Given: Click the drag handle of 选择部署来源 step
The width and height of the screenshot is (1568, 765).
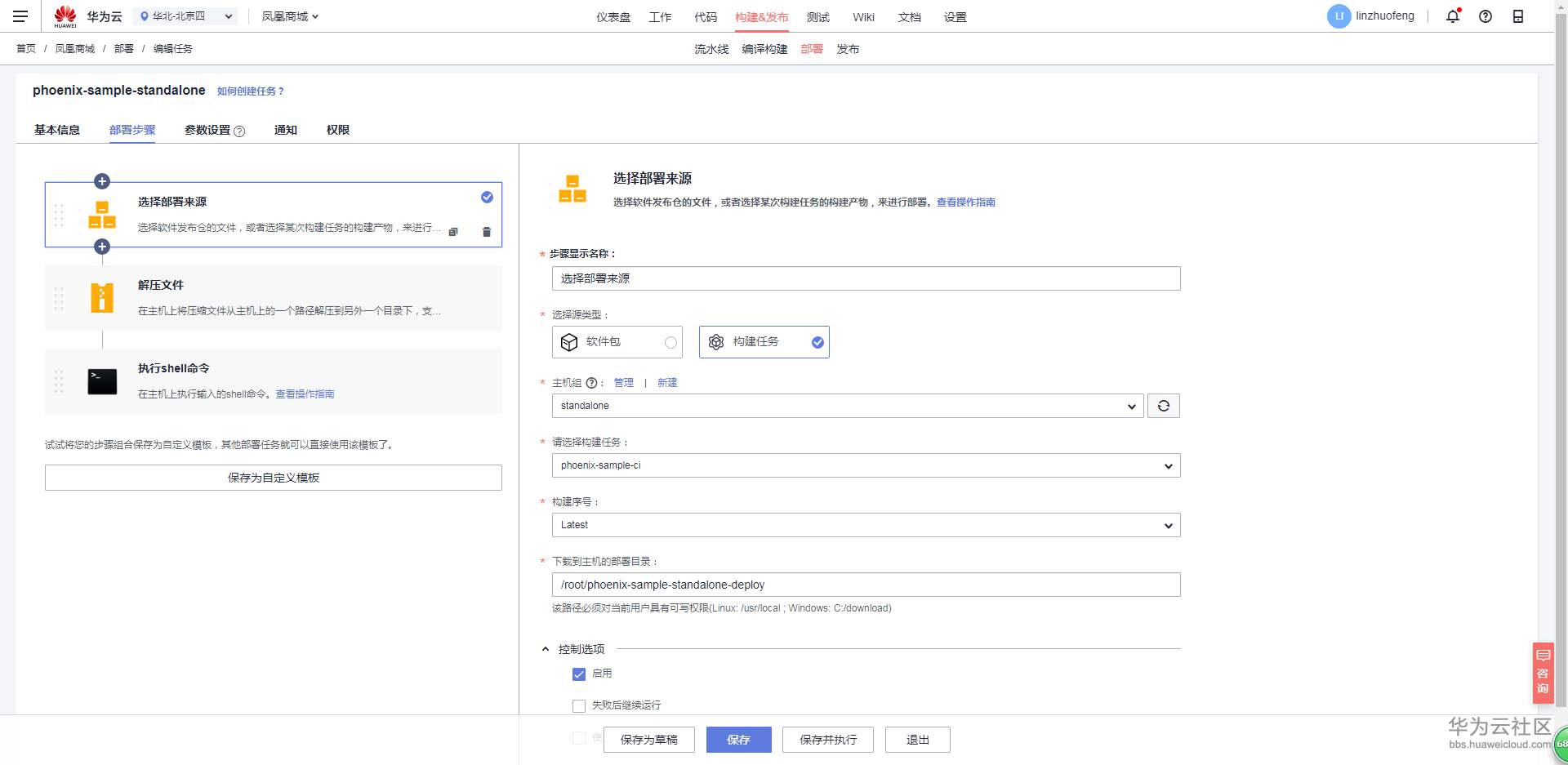Looking at the screenshot, I should [x=59, y=215].
